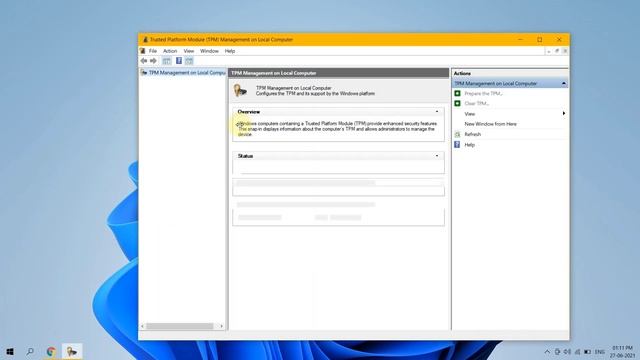Click the taskbar clock and date
The height and width of the screenshot is (360, 640).
point(622,351)
